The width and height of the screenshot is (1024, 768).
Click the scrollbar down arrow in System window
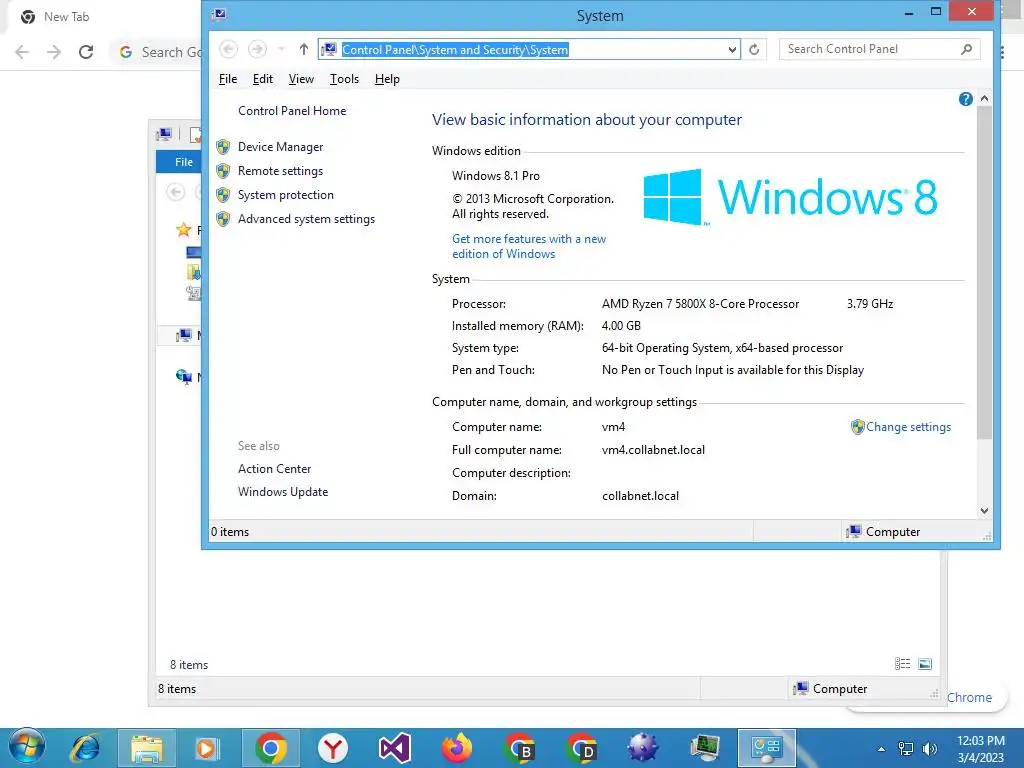click(984, 511)
